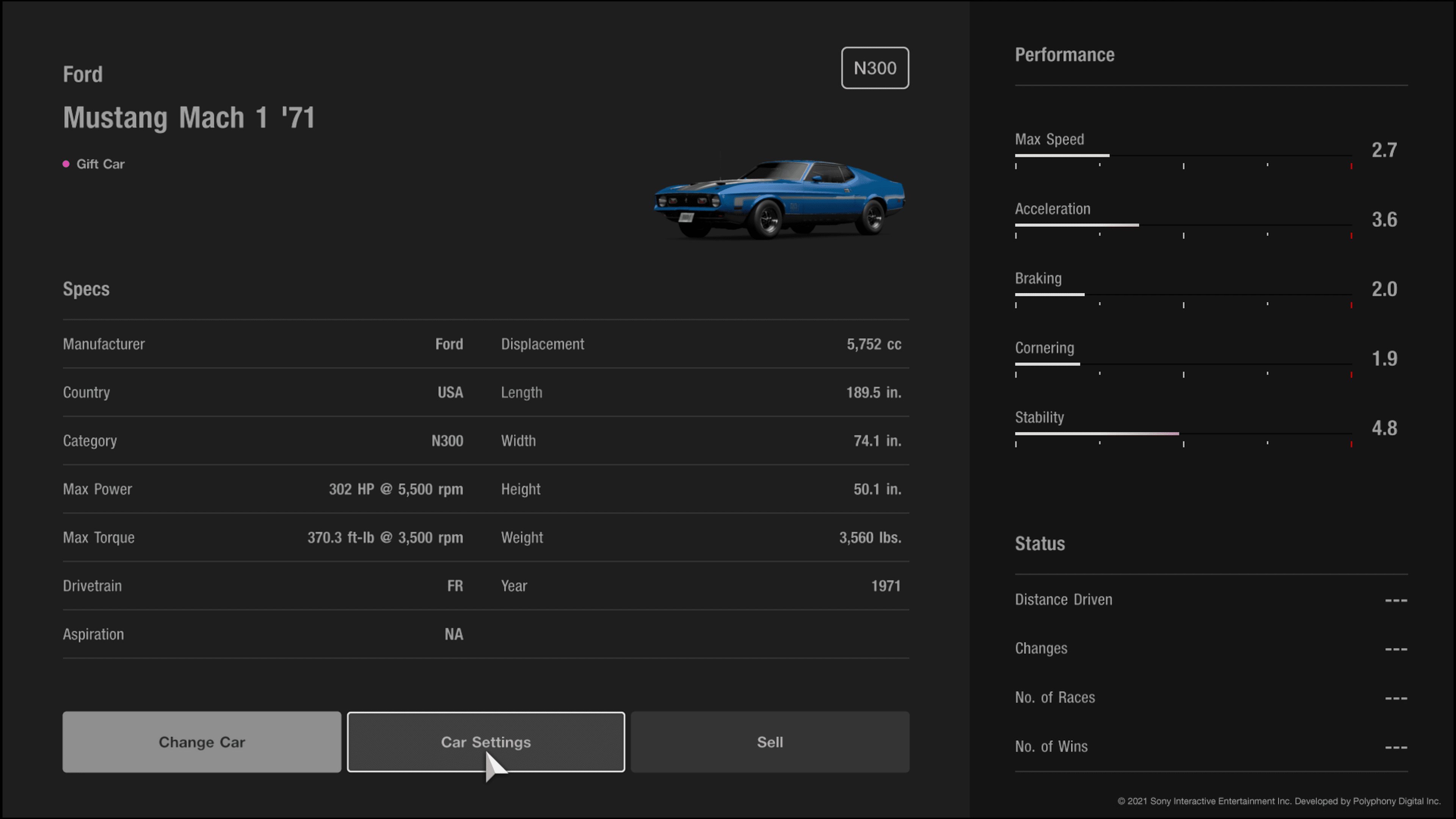The image size is (1456, 819).
Task: Click the Changes status label
Action: coord(1041,648)
